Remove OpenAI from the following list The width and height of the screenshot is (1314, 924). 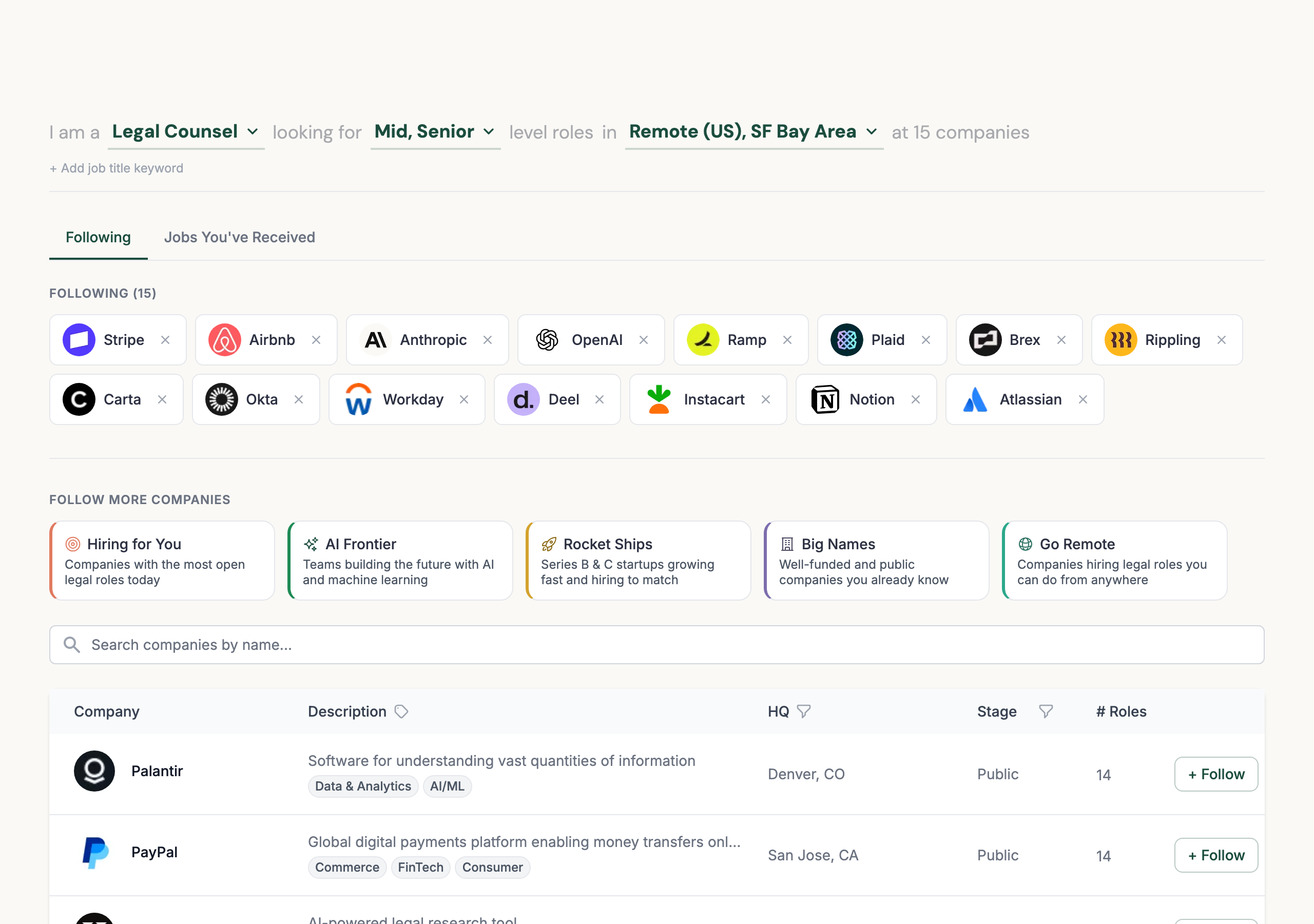pos(643,339)
